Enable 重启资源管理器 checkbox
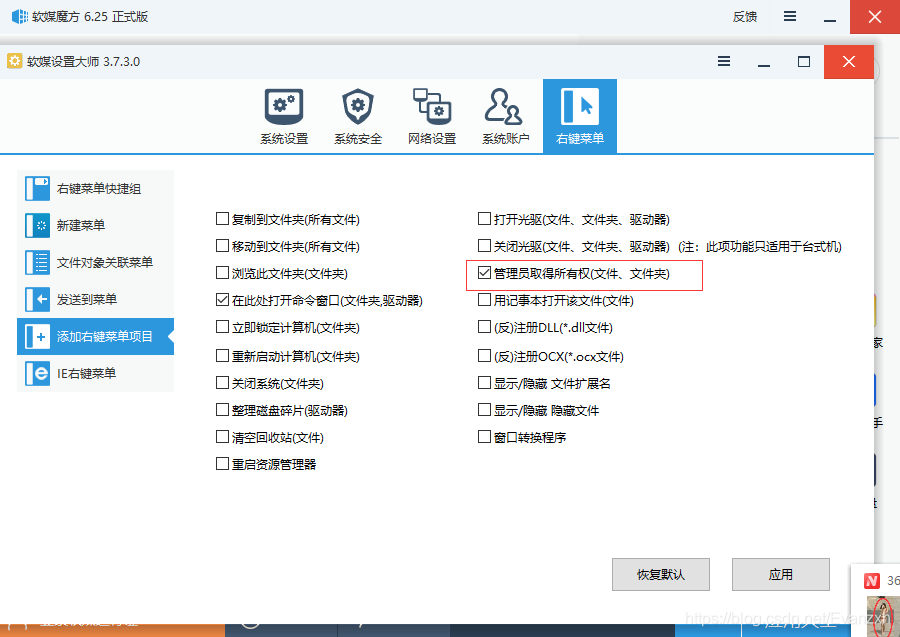The width and height of the screenshot is (900, 637). [222, 463]
